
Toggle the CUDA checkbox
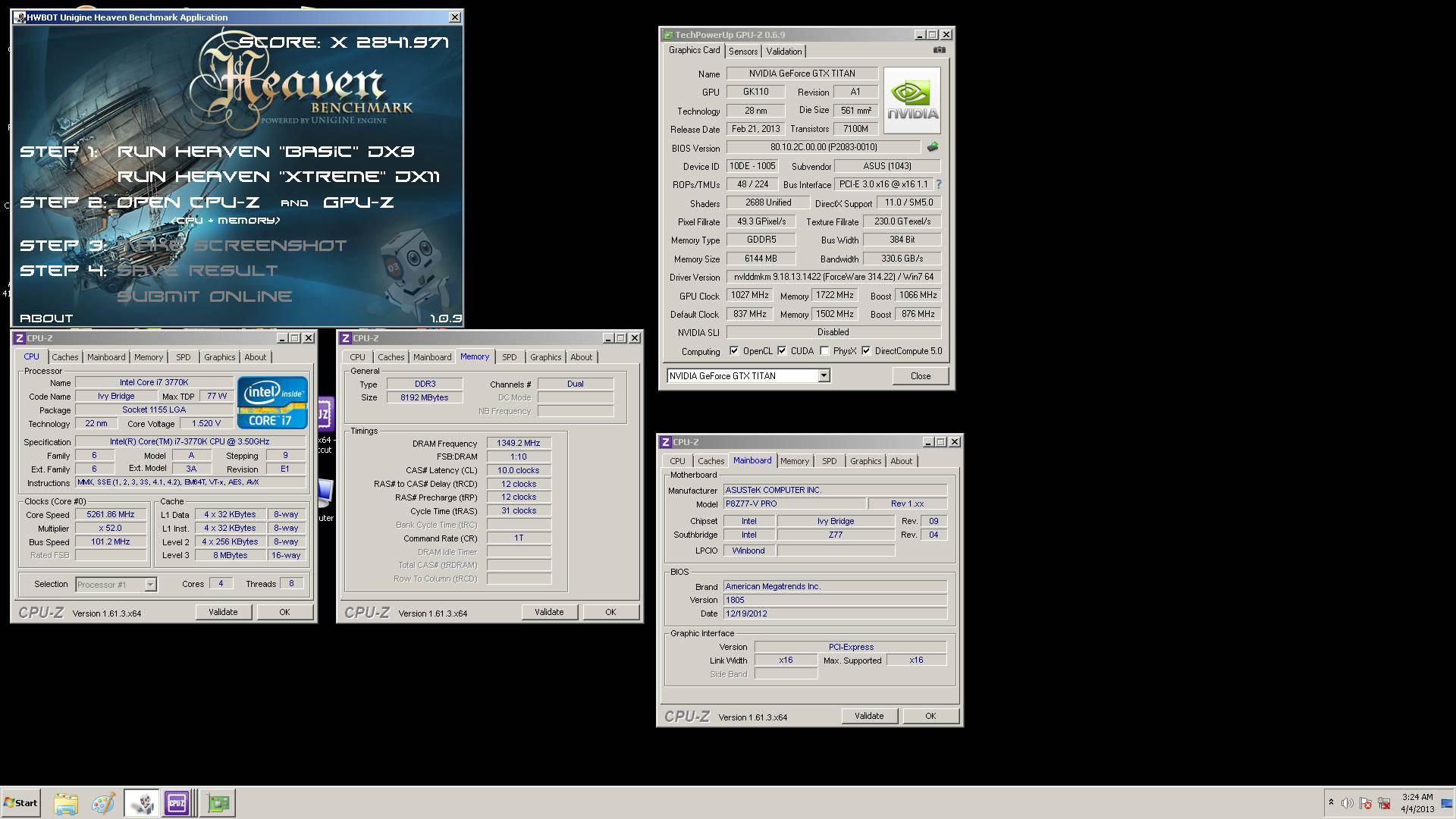[782, 350]
